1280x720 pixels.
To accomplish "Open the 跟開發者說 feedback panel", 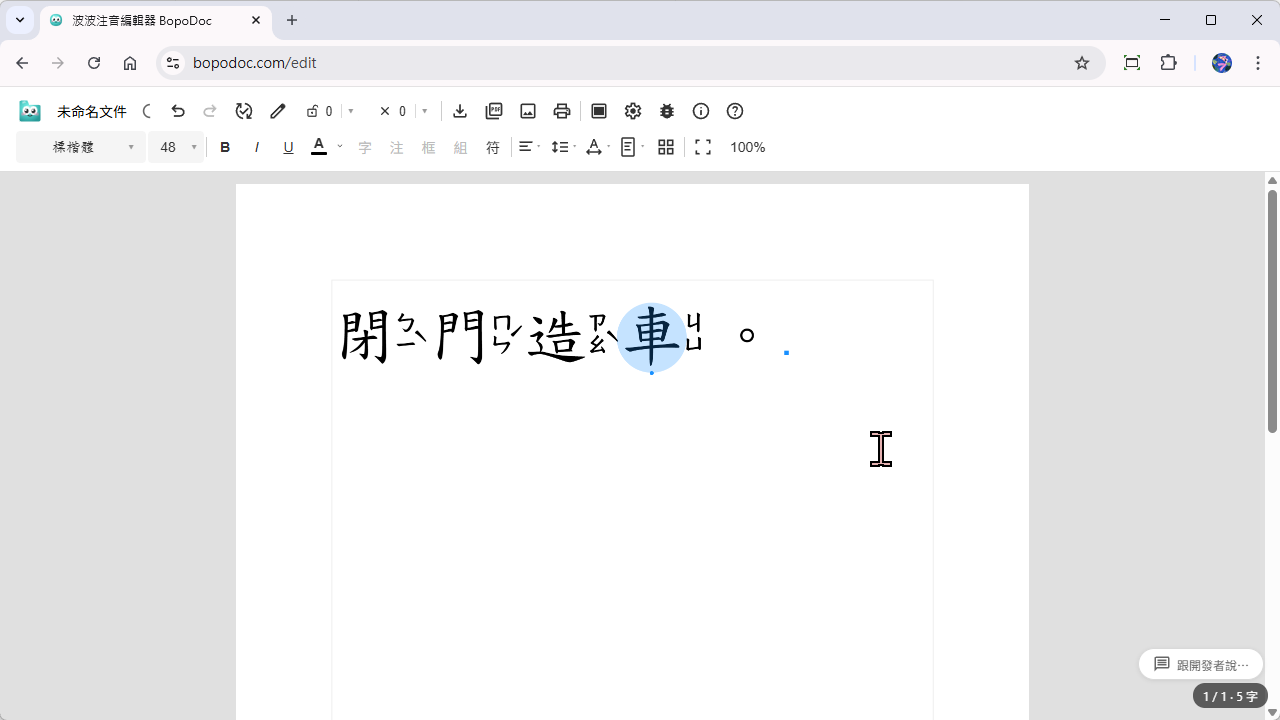I will tap(1200, 663).
